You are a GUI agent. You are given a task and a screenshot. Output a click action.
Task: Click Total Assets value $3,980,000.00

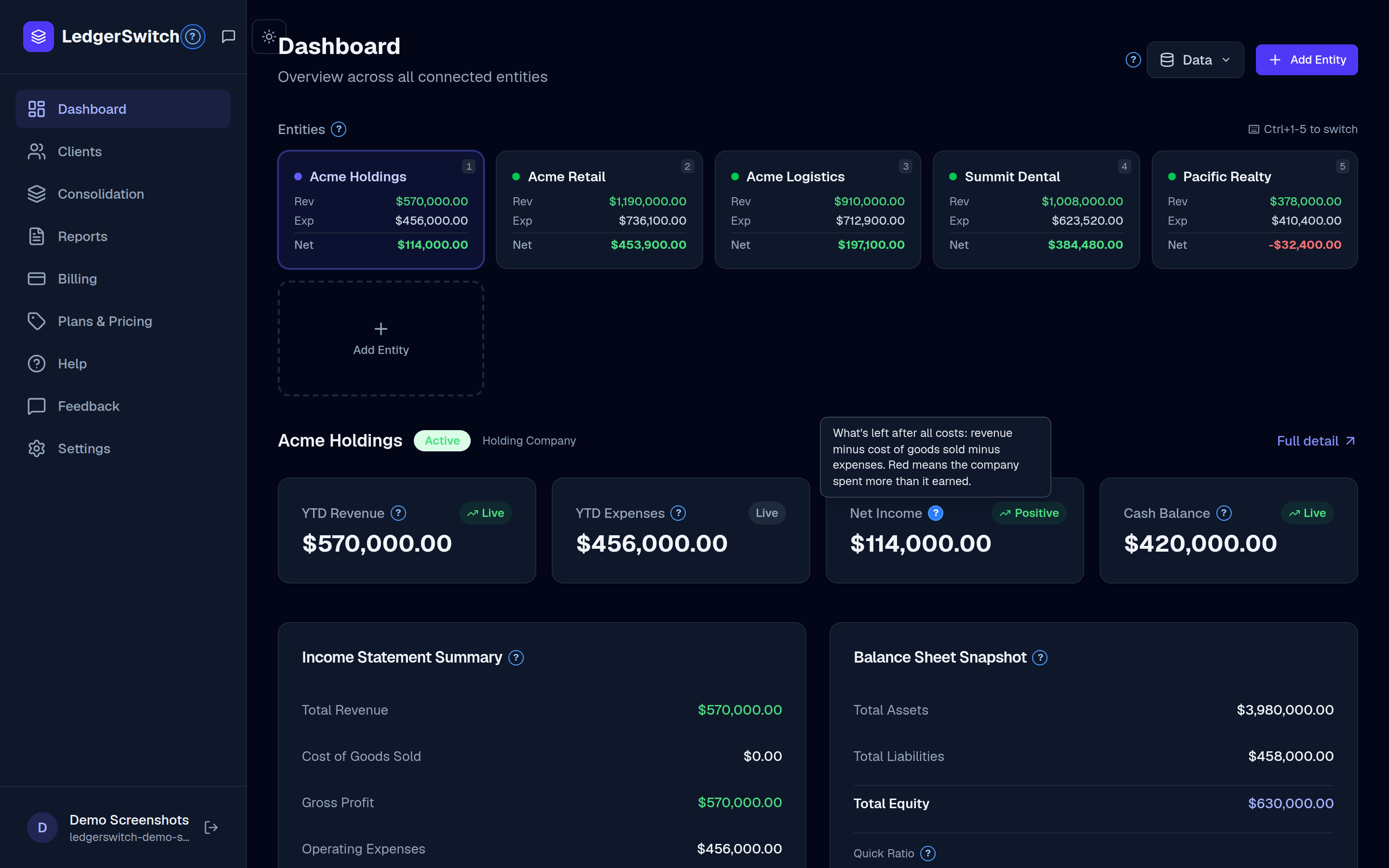(x=1285, y=710)
